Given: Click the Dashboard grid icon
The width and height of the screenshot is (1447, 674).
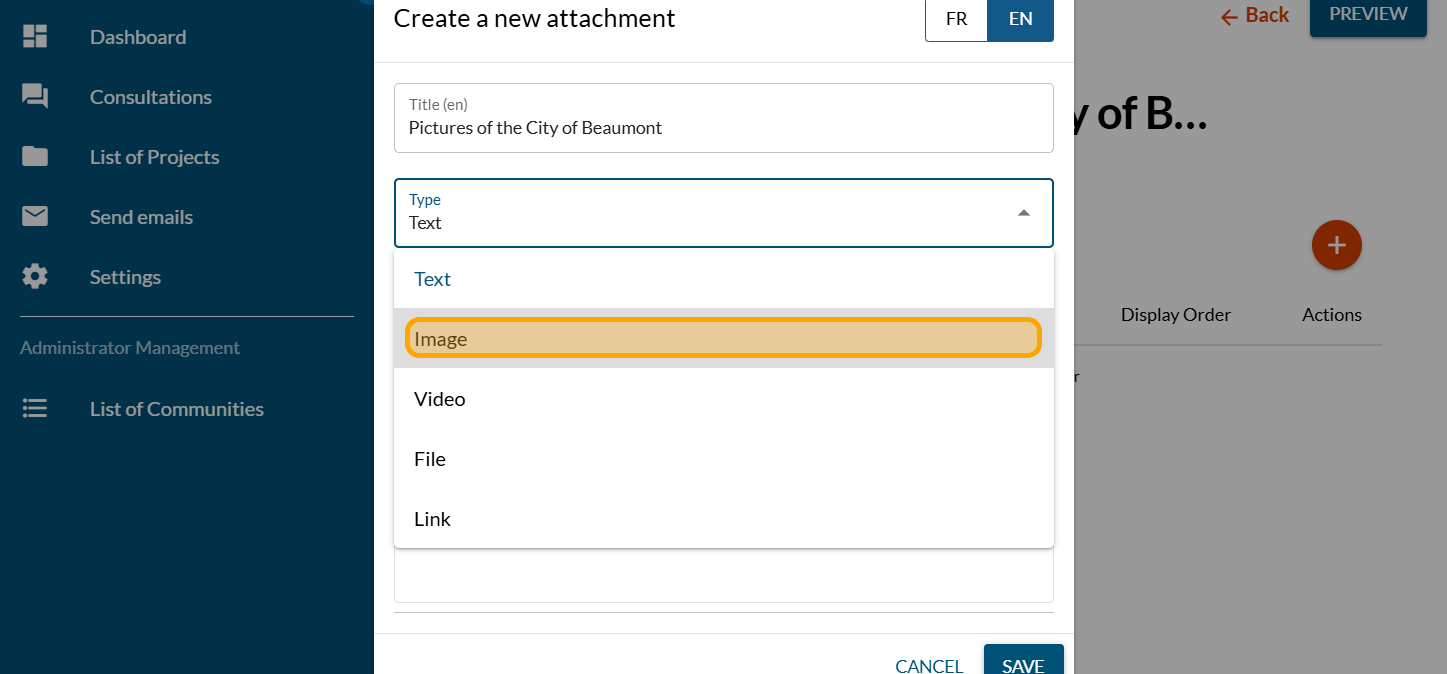Looking at the screenshot, I should click(35, 37).
